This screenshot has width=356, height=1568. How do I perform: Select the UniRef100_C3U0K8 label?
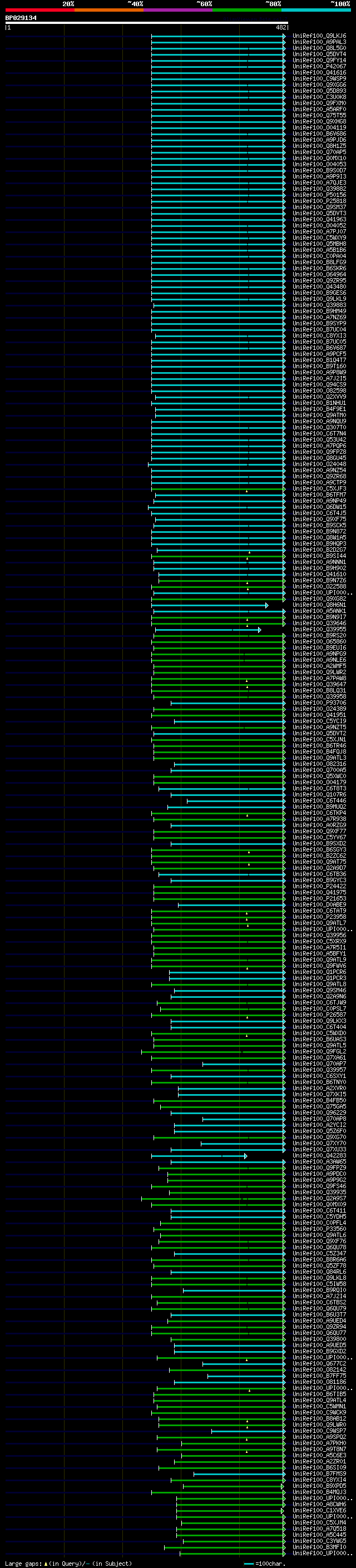319,97
